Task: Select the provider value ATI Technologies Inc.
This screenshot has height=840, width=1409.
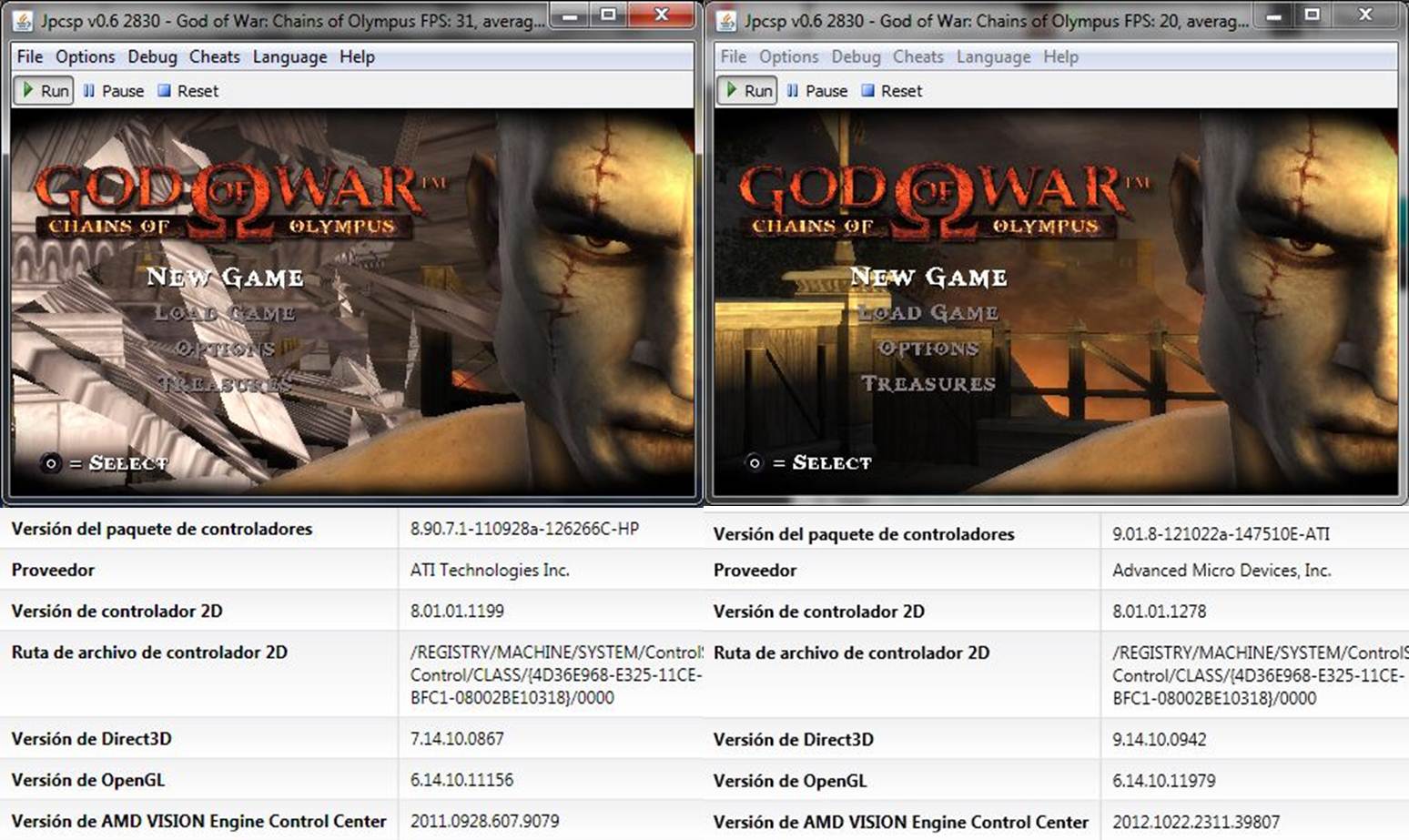Action: click(x=490, y=570)
